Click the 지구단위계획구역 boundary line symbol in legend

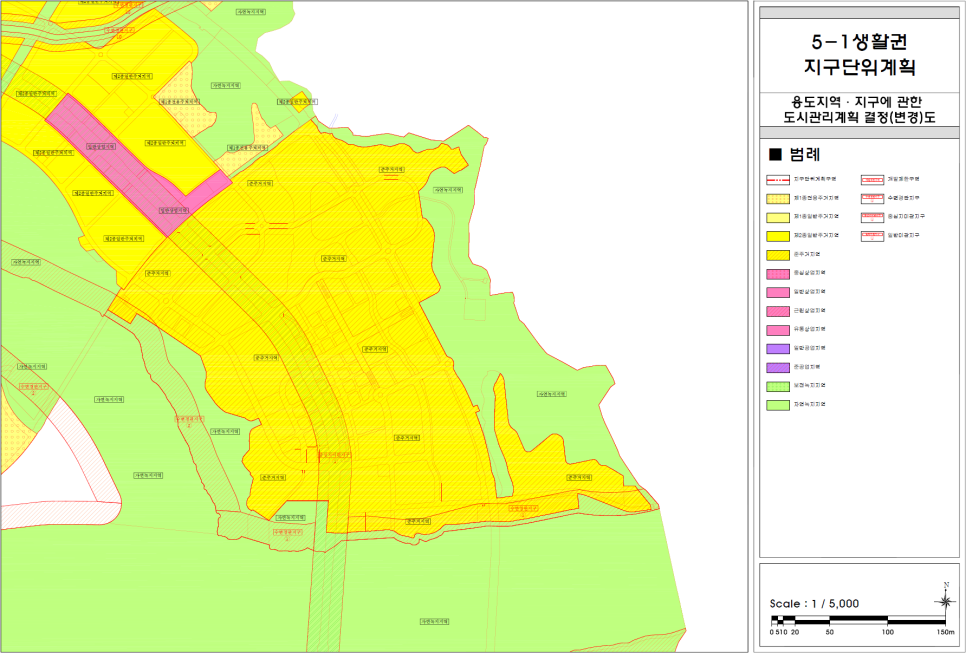coord(778,179)
